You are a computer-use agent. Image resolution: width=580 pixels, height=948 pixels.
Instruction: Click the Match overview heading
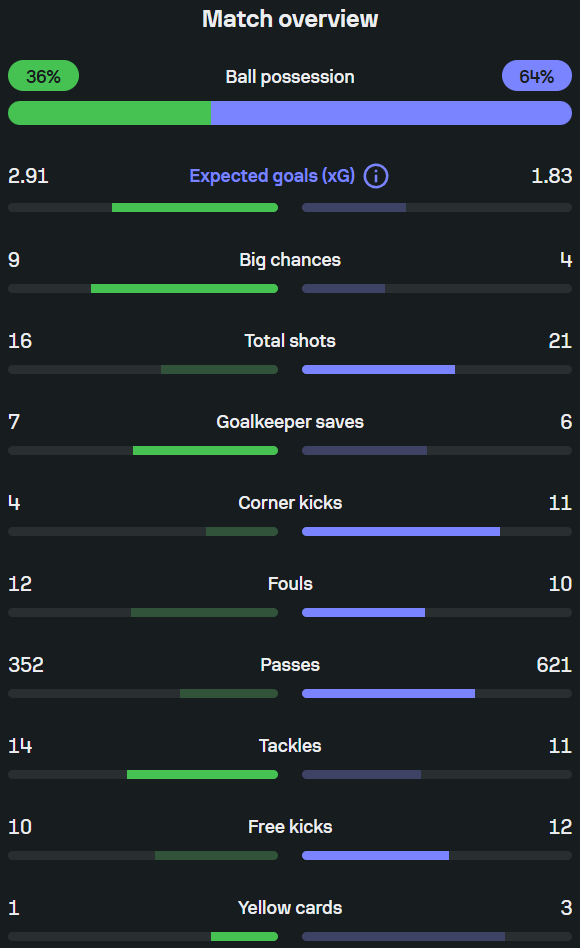pyautogui.click(x=290, y=19)
